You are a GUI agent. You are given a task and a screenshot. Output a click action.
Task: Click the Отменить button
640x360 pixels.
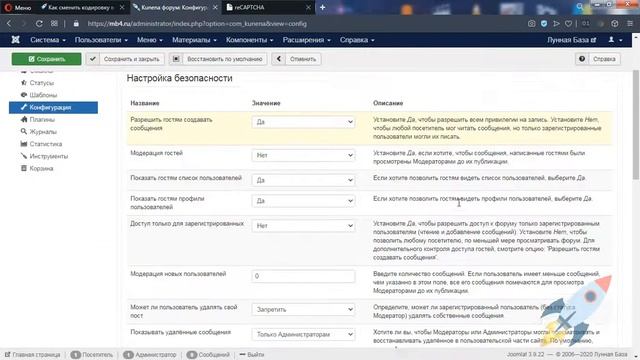click(x=296, y=59)
